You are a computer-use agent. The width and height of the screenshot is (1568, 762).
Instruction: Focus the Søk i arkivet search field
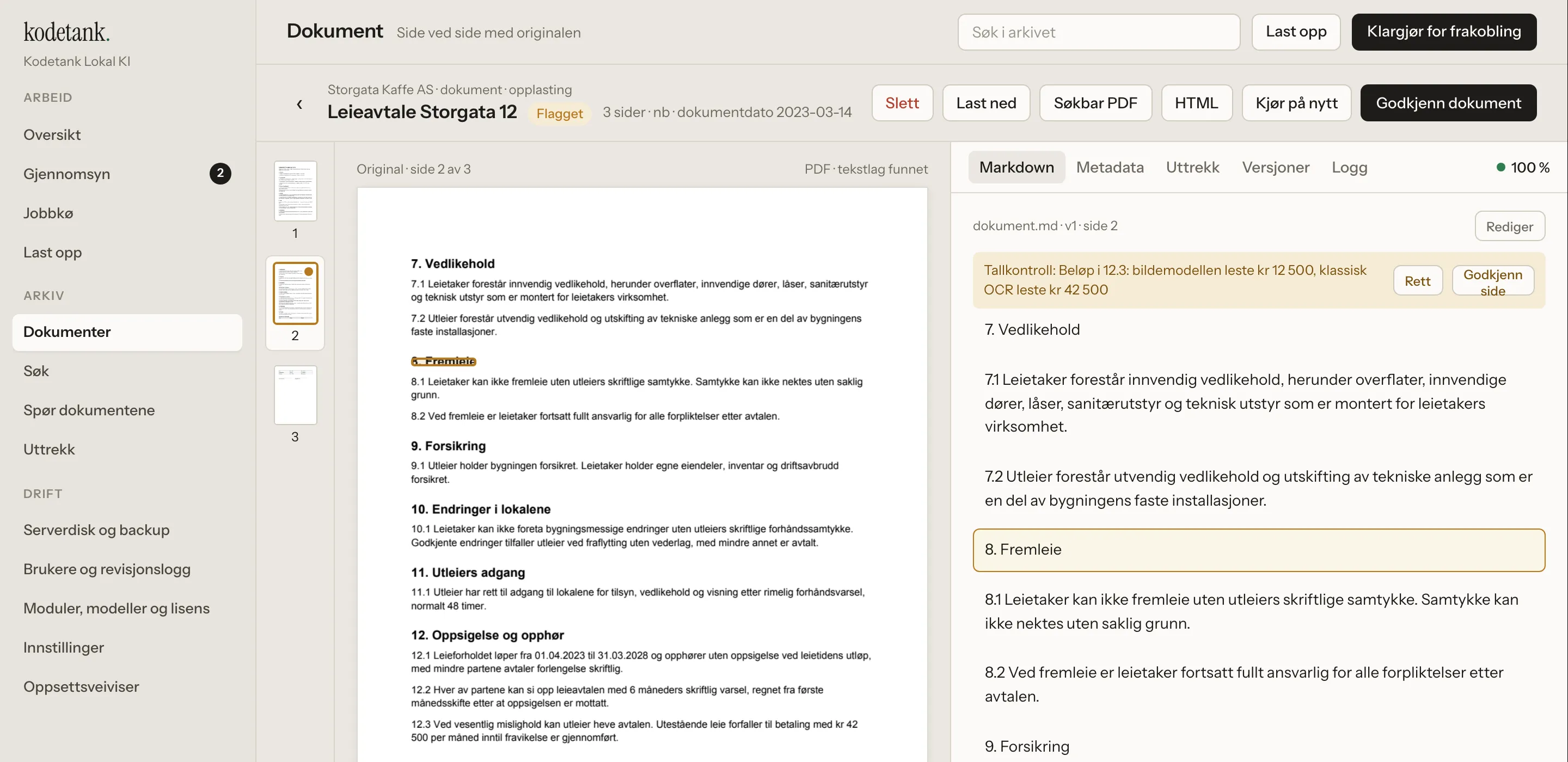1099,32
